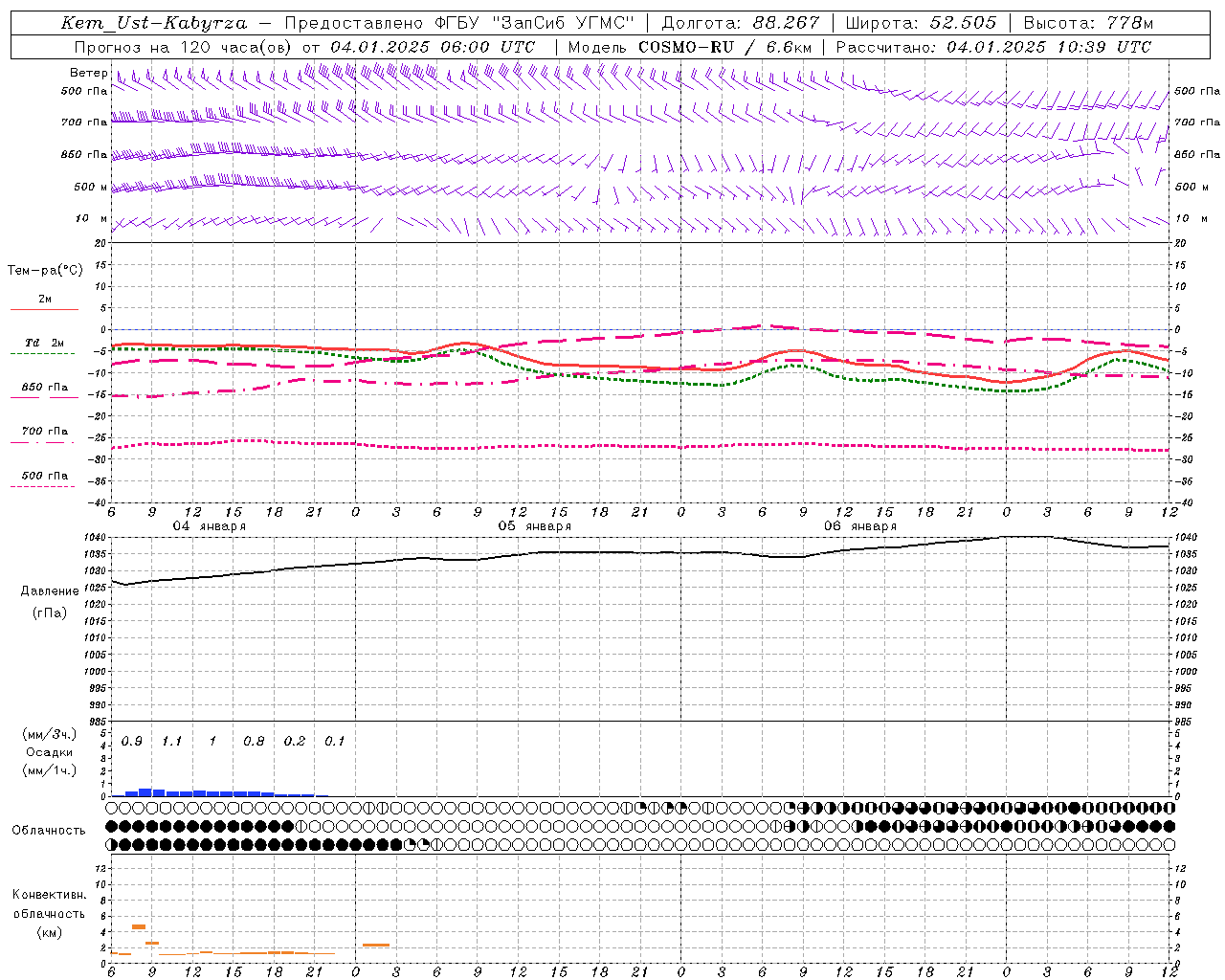Click the (гПа) pressure unit label
This screenshot has width=1225, height=980.
click(x=50, y=612)
